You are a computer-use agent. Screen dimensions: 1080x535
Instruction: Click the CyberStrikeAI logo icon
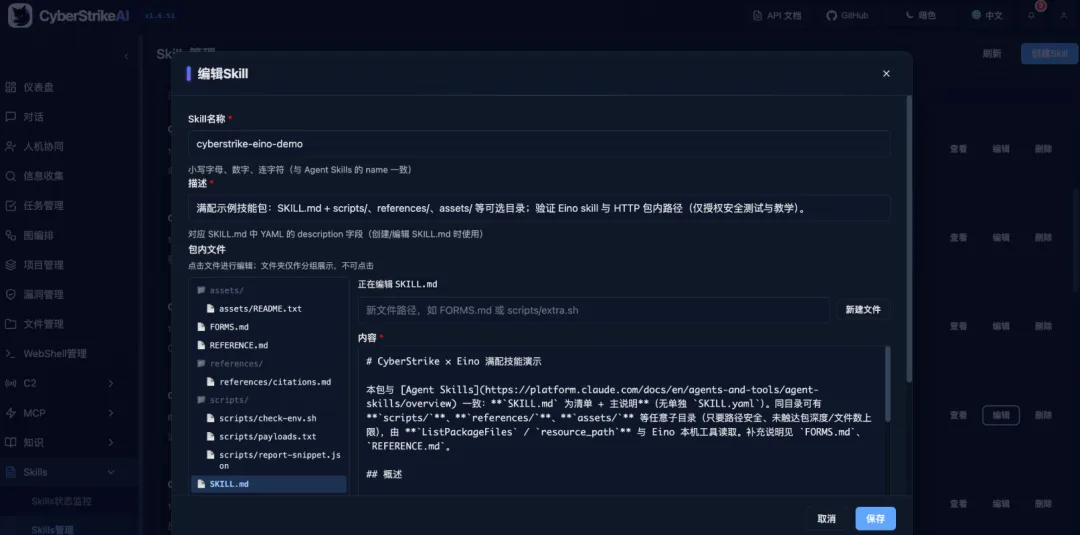pos(20,15)
